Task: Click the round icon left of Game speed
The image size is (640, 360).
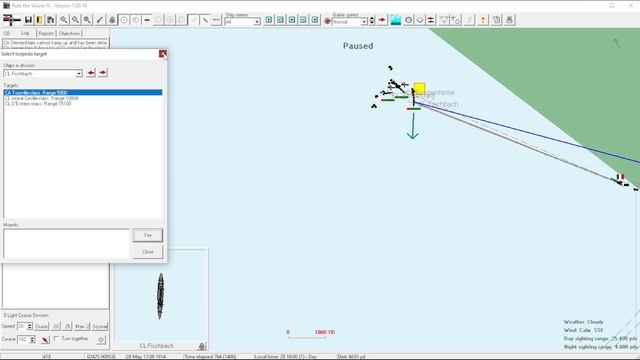Action: pyautogui.click(x=327, y=20)
